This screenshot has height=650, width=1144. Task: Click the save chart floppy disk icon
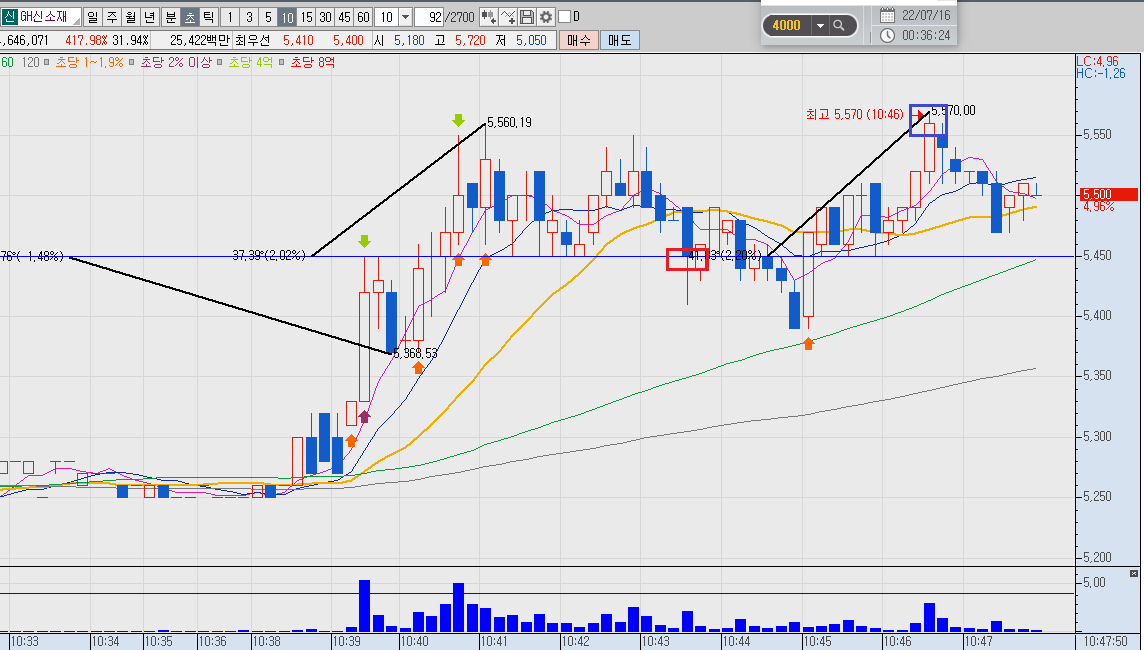click(x=527, y=17)
